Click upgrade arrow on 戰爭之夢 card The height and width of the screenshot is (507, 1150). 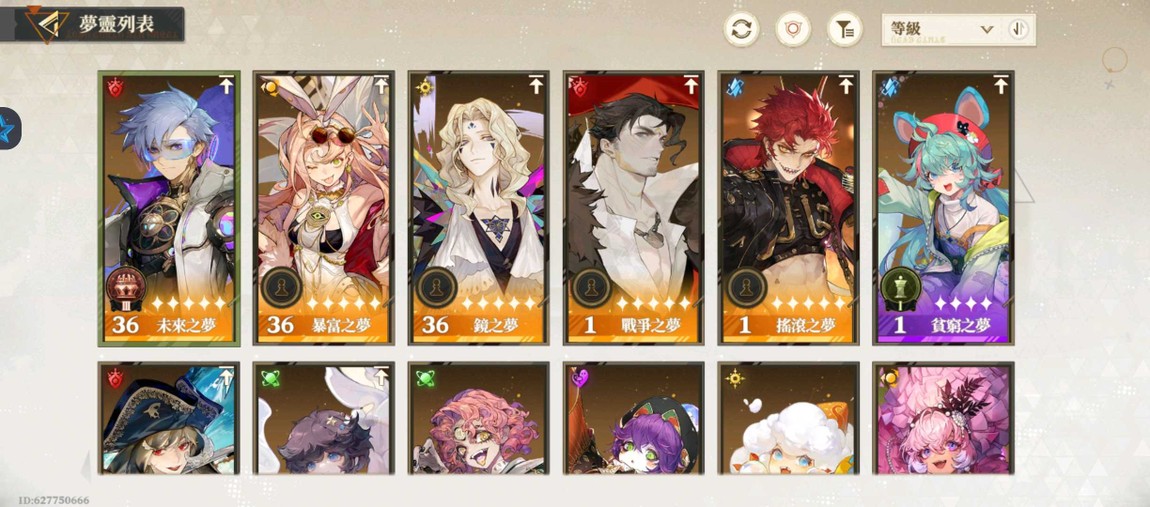691,84
